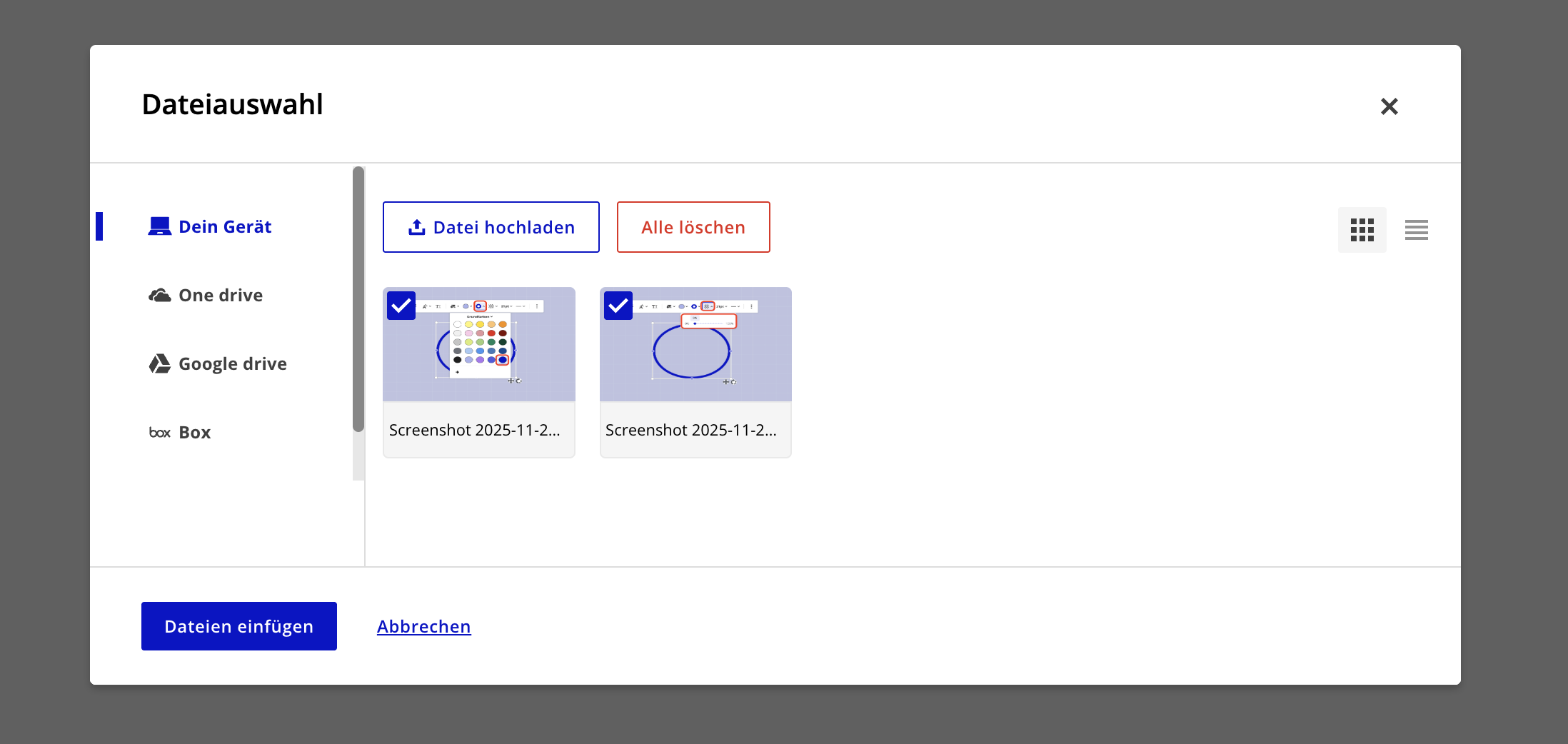Click the Abbrechen link
Screen dimensions: 1568x744
(423, 626)
